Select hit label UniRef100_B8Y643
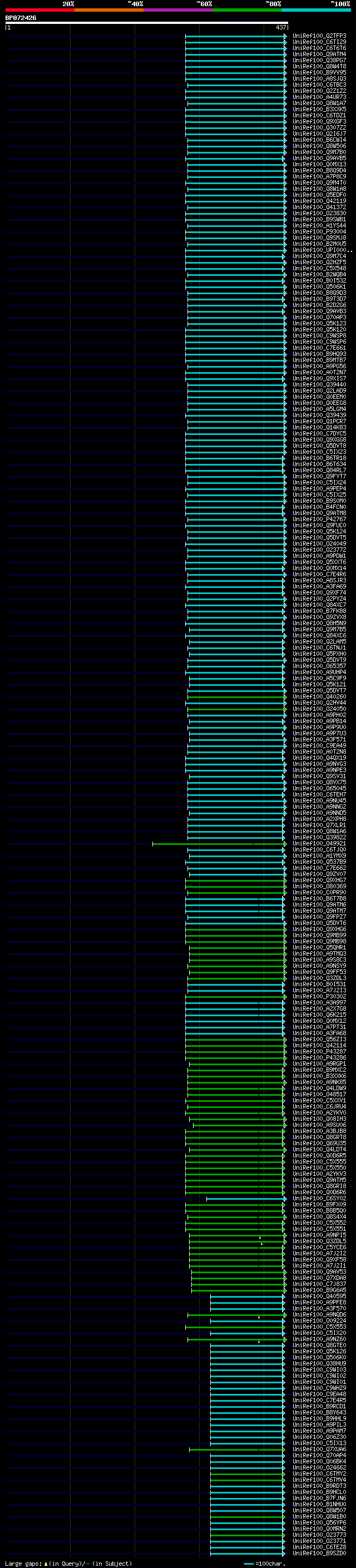Viewport: 356px width, 1568px height. (x=319, y=1412)
